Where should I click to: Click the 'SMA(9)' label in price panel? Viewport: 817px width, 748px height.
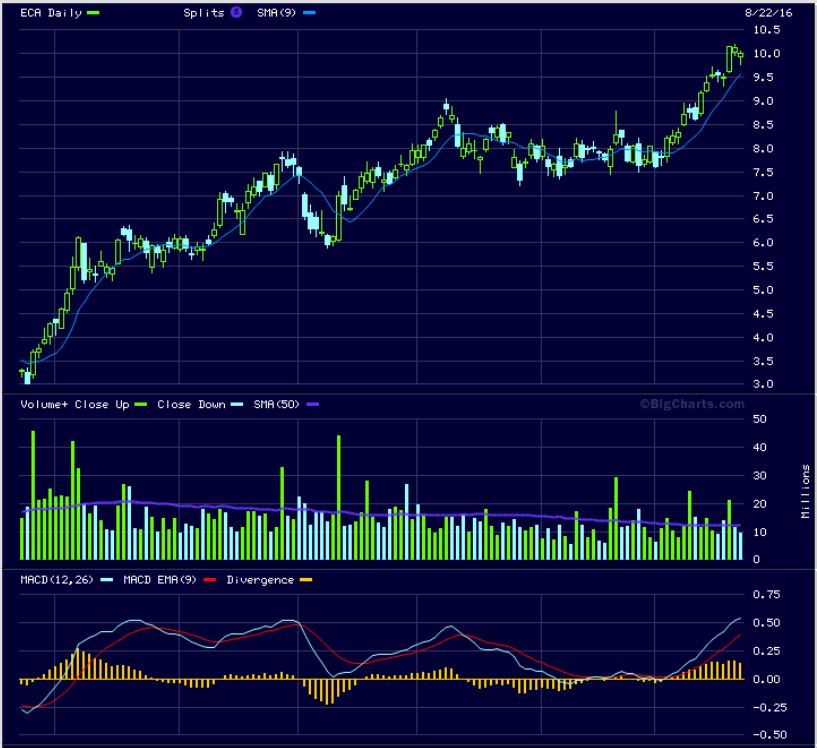click(x=276, y=13)
